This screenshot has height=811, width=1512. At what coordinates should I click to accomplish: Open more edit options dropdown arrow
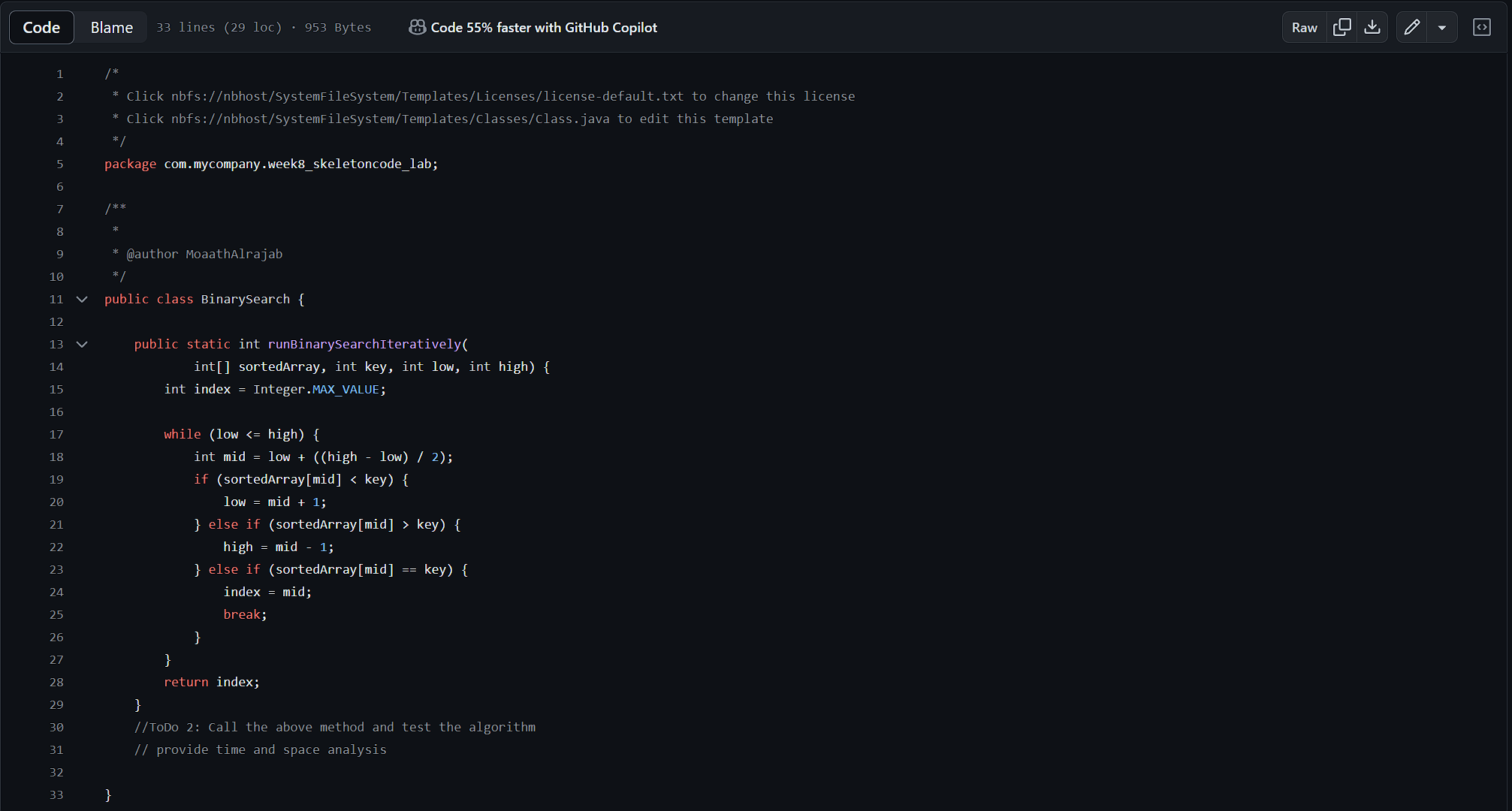click(x=1441, y=28)
